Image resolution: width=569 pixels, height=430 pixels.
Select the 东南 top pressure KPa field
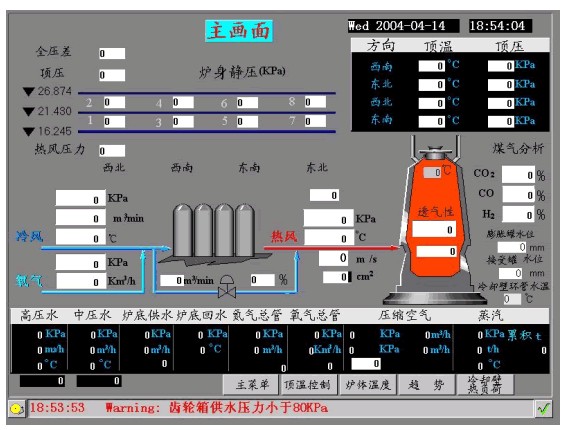pyautogui.click(x=501, y=122)
